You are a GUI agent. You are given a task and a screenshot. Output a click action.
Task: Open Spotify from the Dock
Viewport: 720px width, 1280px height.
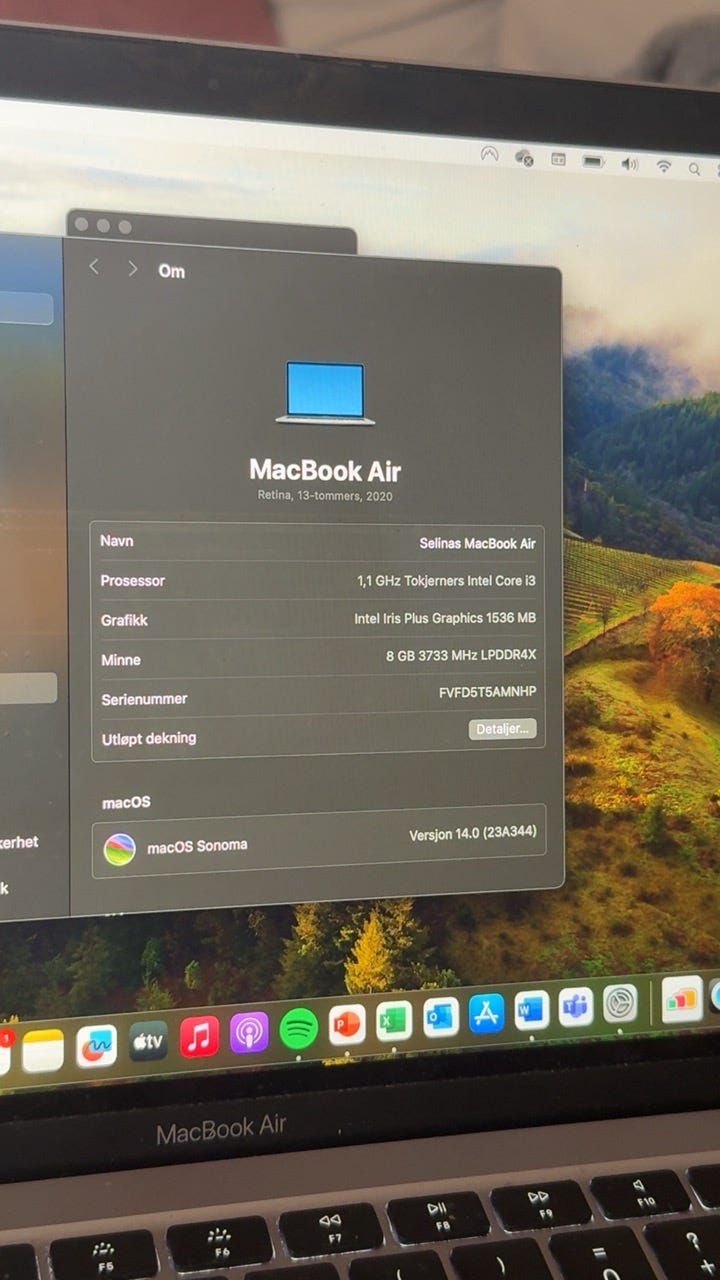tap(298, 1028)
